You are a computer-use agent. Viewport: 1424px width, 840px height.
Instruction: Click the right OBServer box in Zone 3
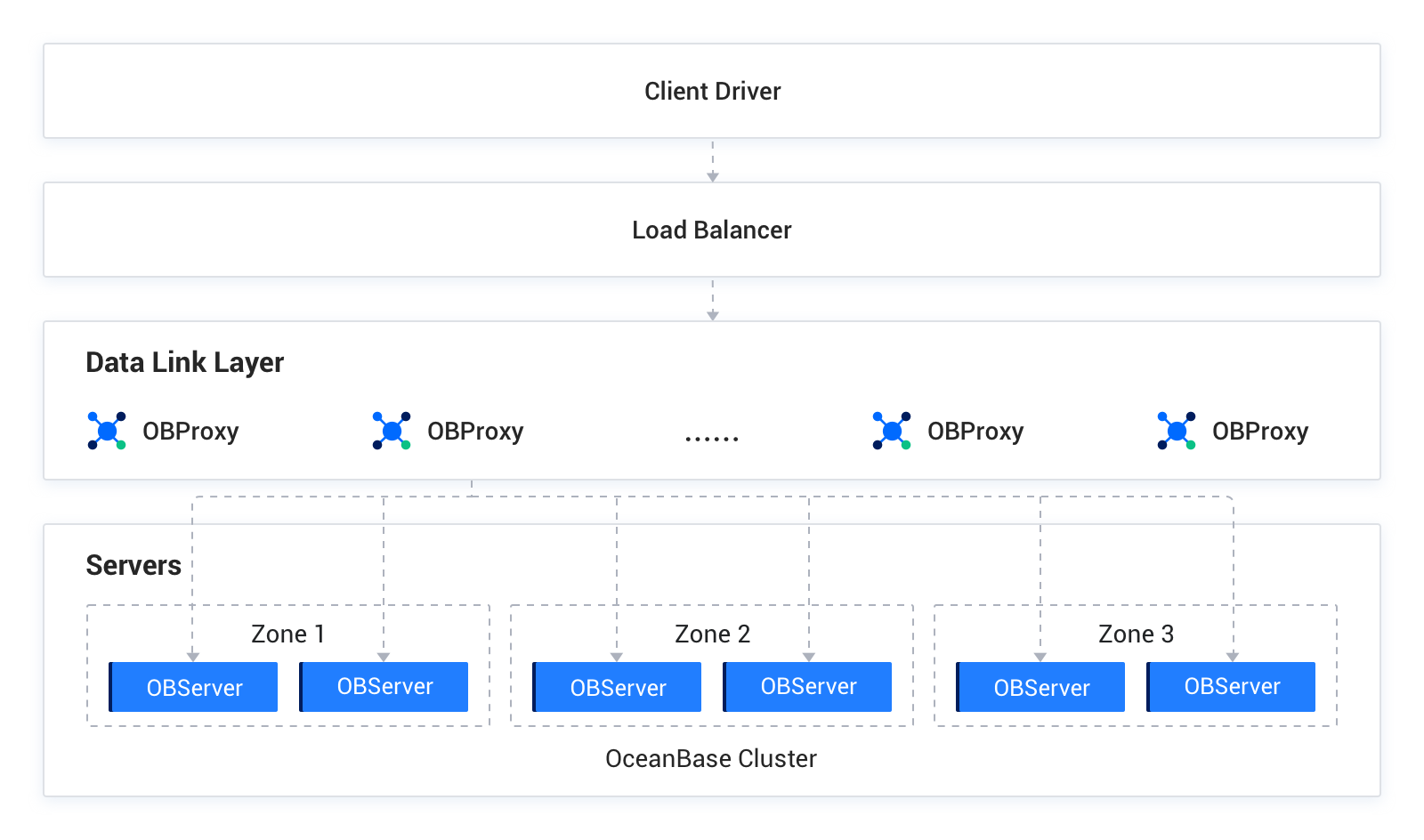point(1232,687)
